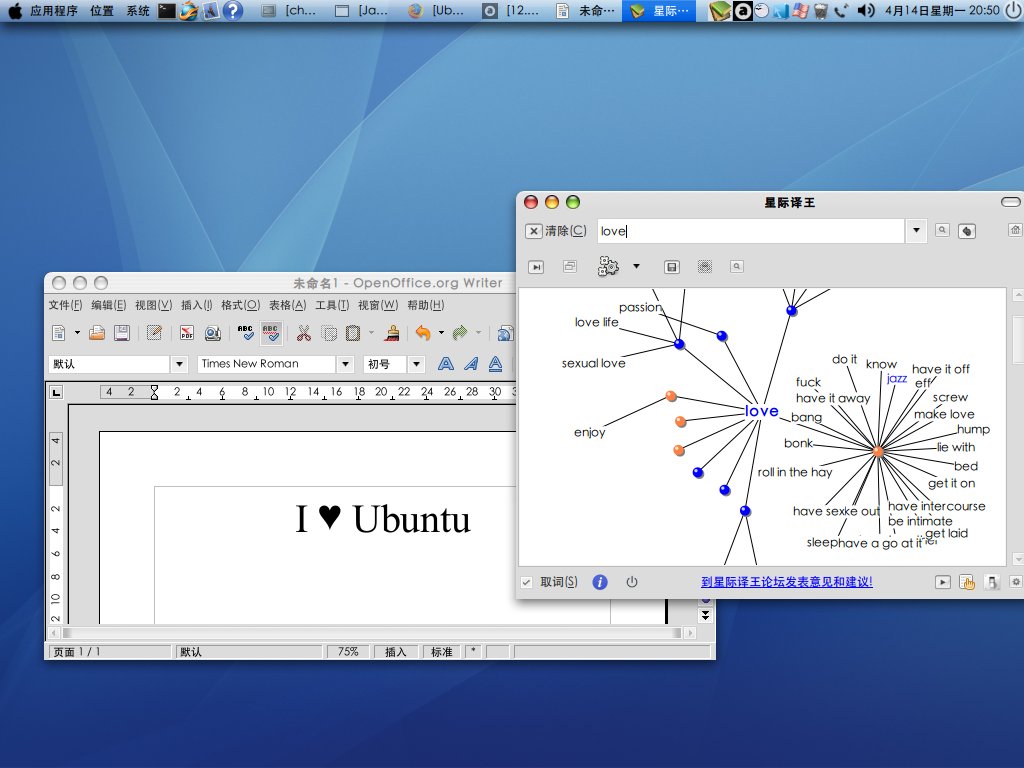Open dropdown arrow next to the gears icon

636,266
